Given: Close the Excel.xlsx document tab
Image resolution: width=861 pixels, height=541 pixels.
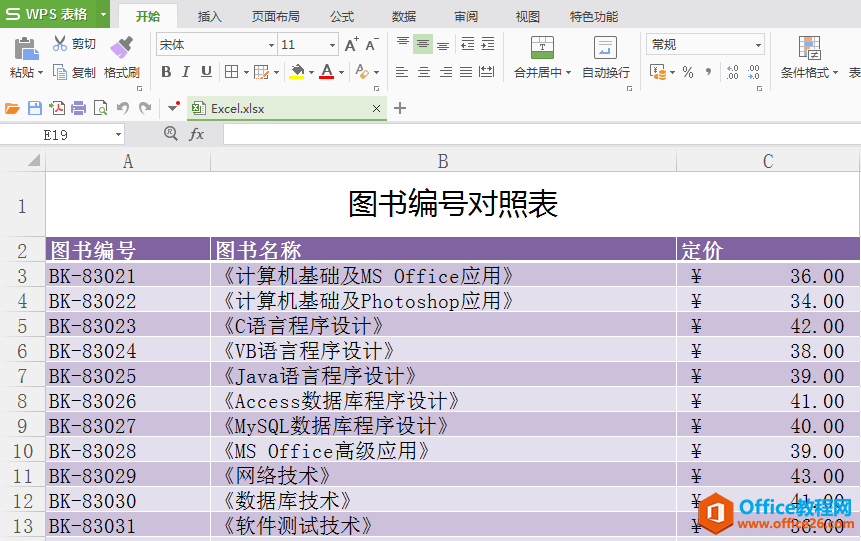Looking at the screenshot, I should (x=376, y=108).
